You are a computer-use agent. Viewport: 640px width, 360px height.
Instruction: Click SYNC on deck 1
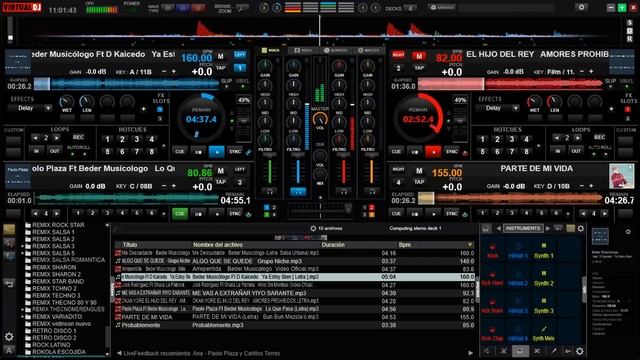pyautogui.click(x=235, y=152)
